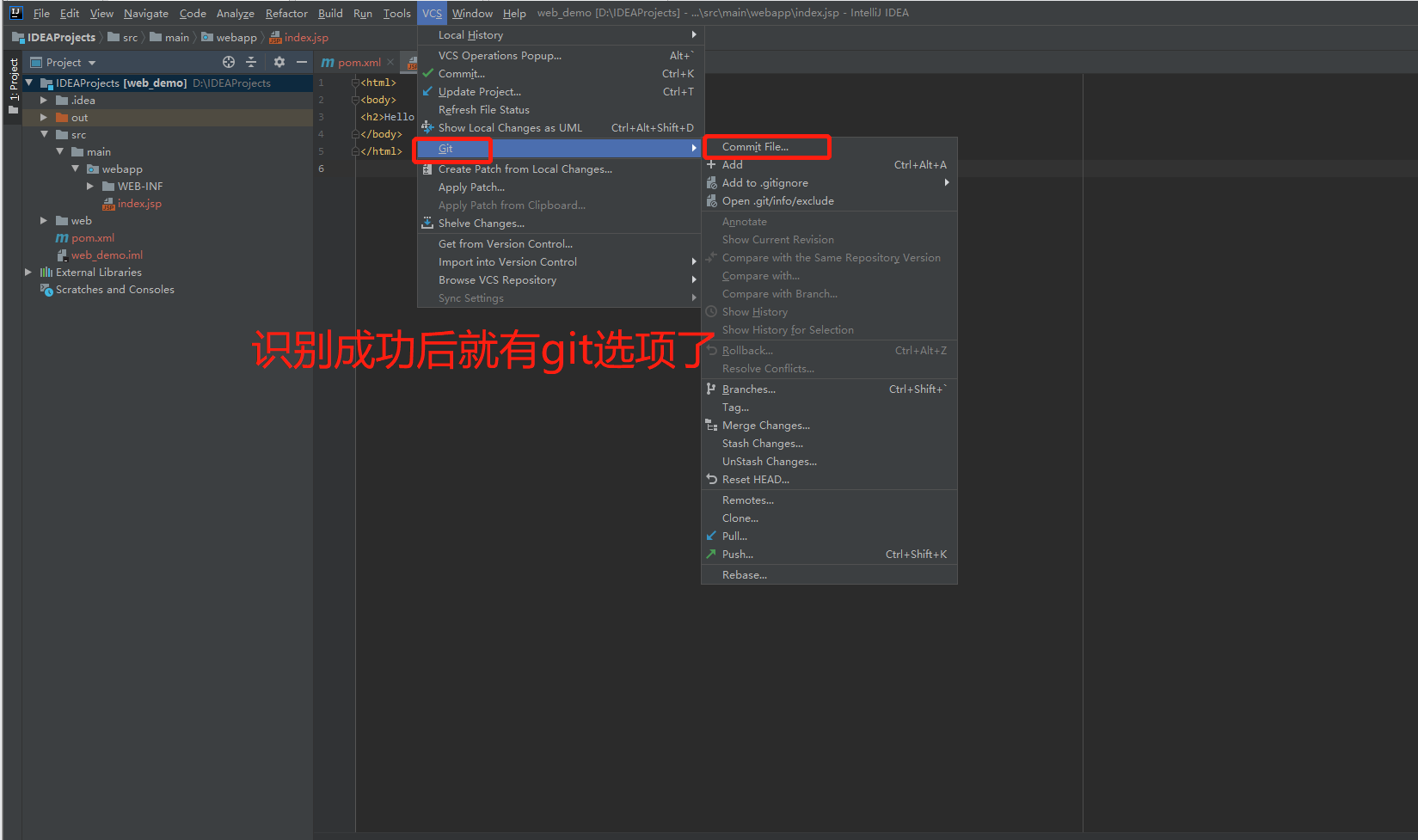1418x840 pixels.
Task: Open the Help menu
Action: point(514,13)
